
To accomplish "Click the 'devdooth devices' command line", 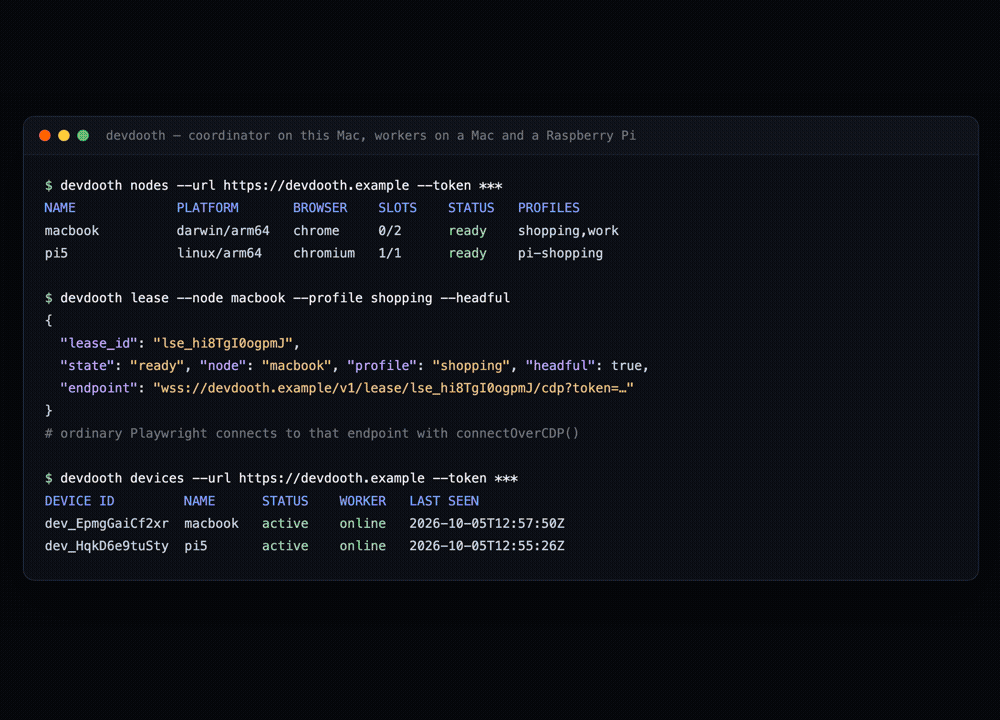I will tap(281, 478).
